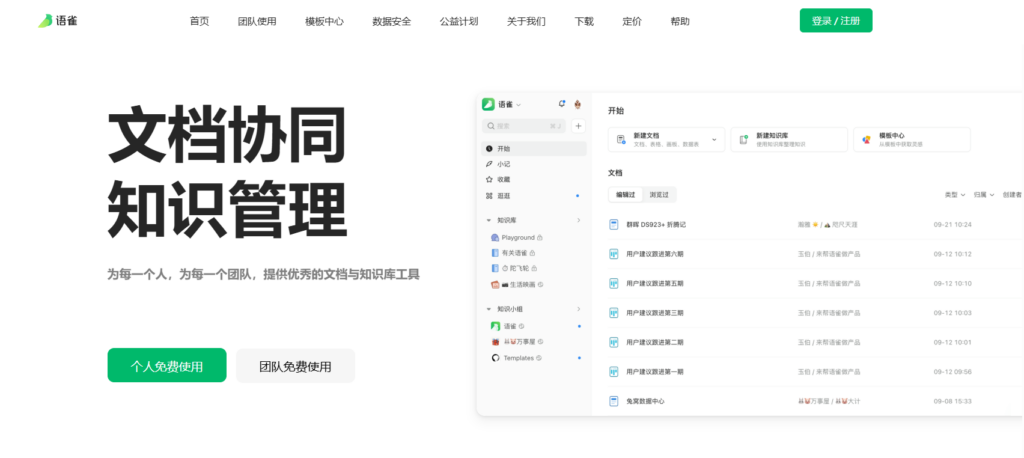Collapse the 知识库 section in sidebar

point(488,220)
